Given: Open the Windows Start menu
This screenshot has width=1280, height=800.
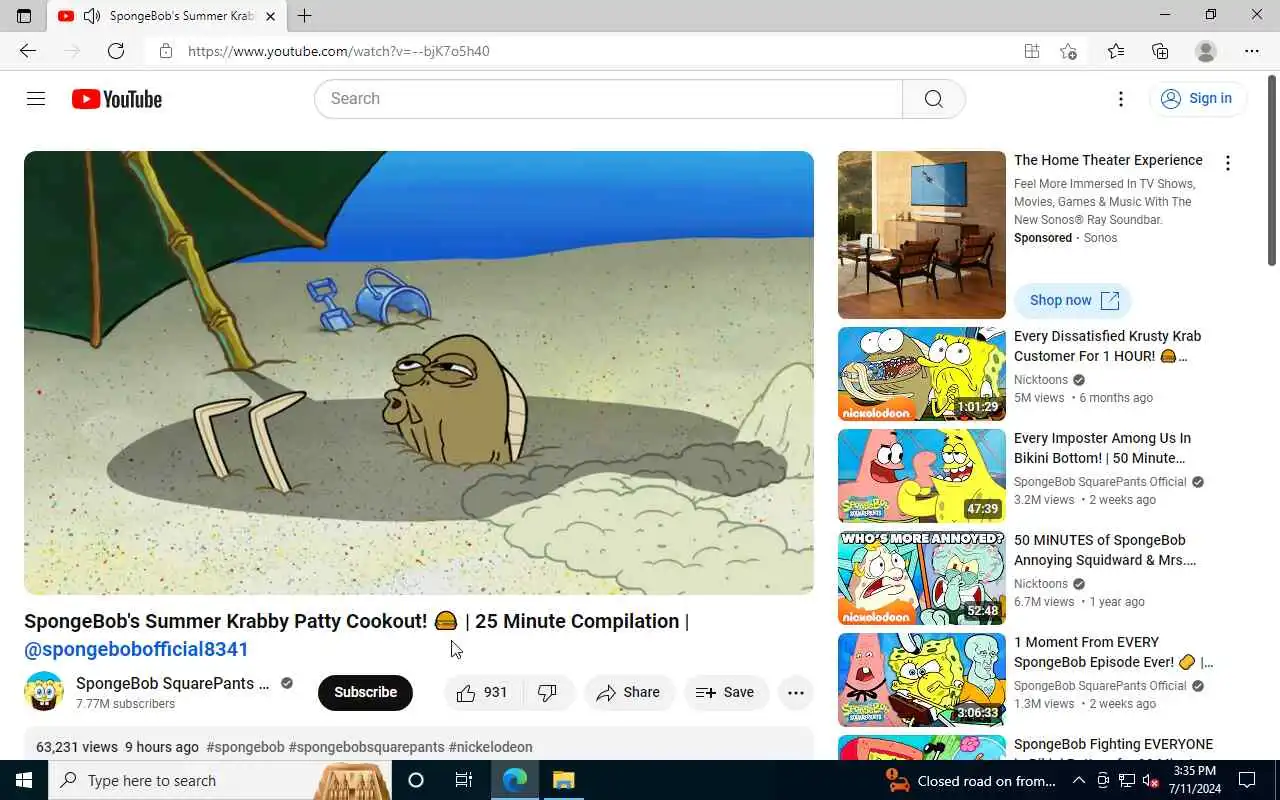Looking at the screenshot, I should 24,780.
